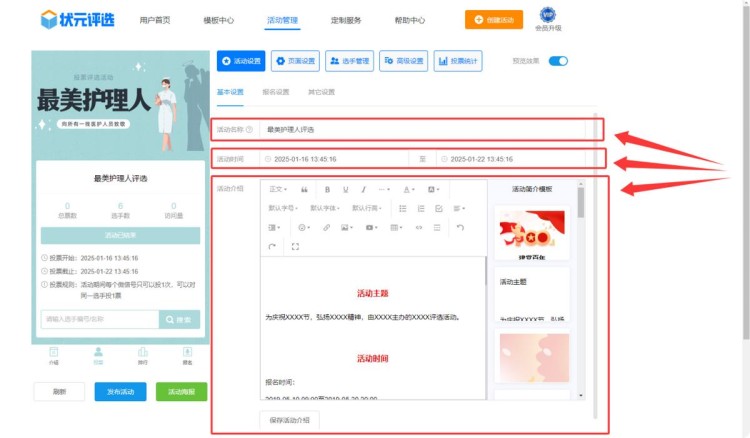Click the 发布活动 button
The width and height of the screenshot is (750, 438).
120,391
